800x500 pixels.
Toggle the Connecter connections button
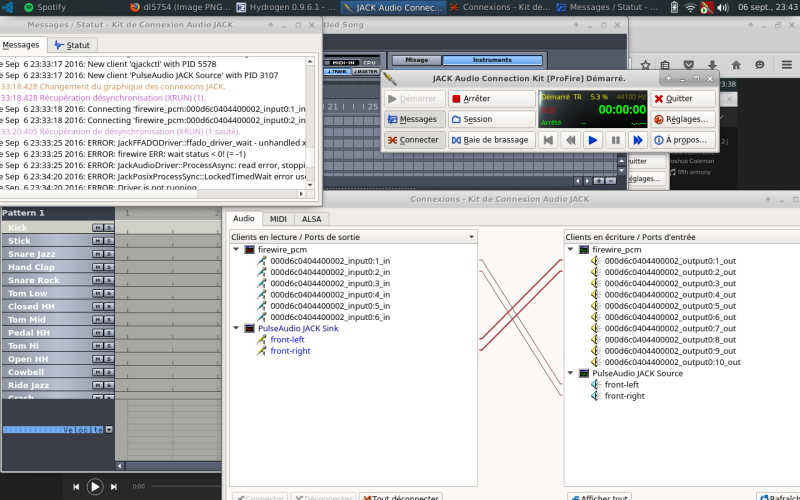coord(414,140)
